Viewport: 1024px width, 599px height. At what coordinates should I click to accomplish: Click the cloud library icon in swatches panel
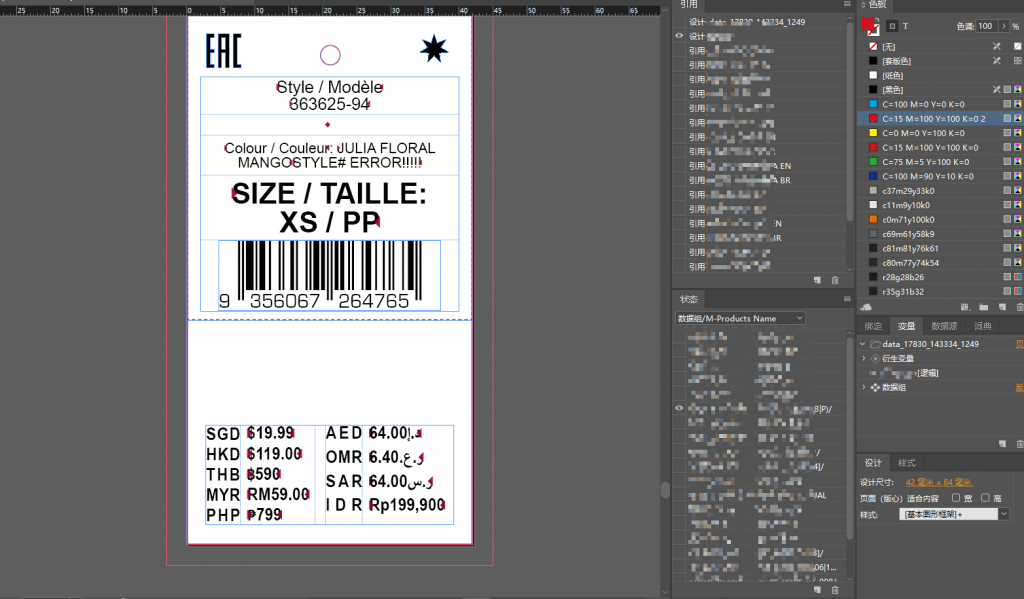coord(866,307)
